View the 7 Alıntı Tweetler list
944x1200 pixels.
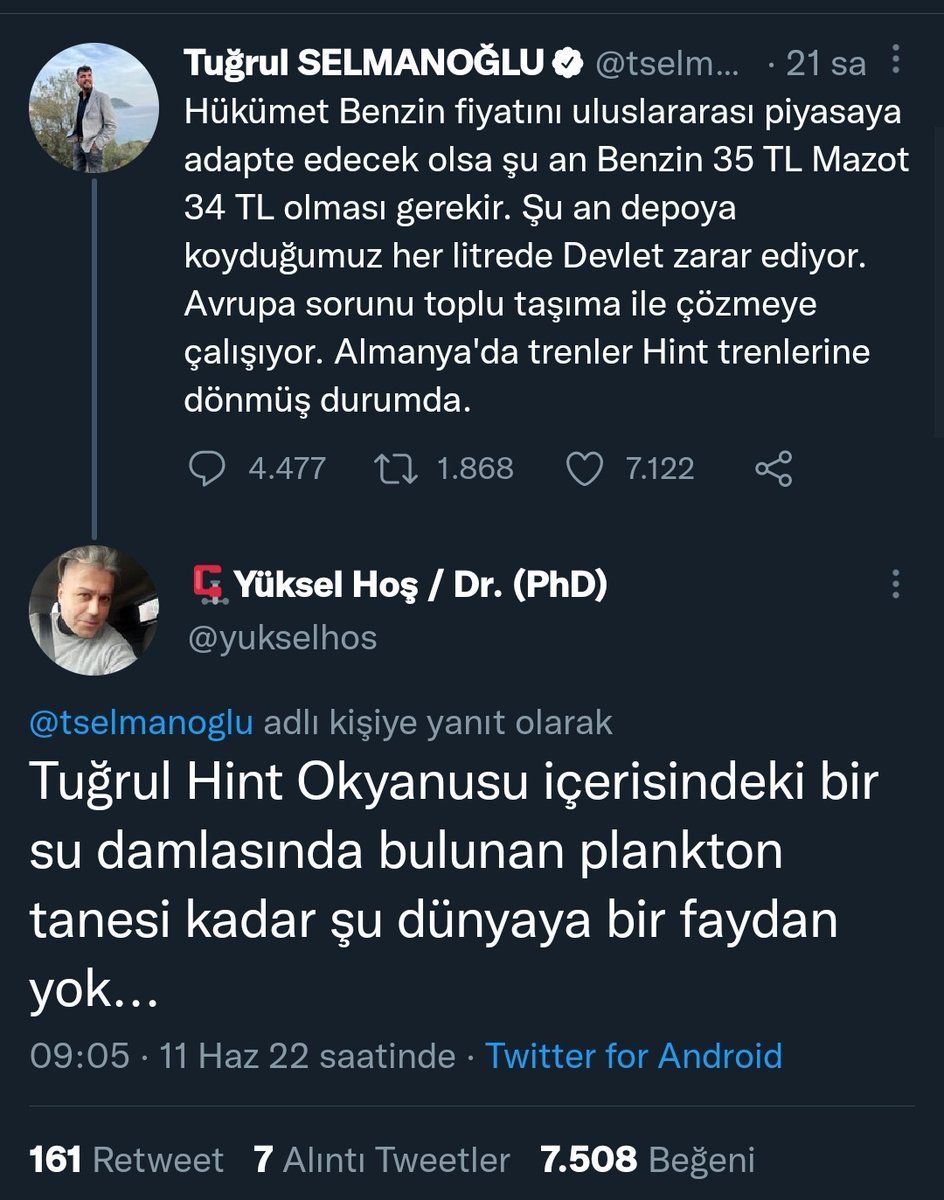click(381, 1160)
